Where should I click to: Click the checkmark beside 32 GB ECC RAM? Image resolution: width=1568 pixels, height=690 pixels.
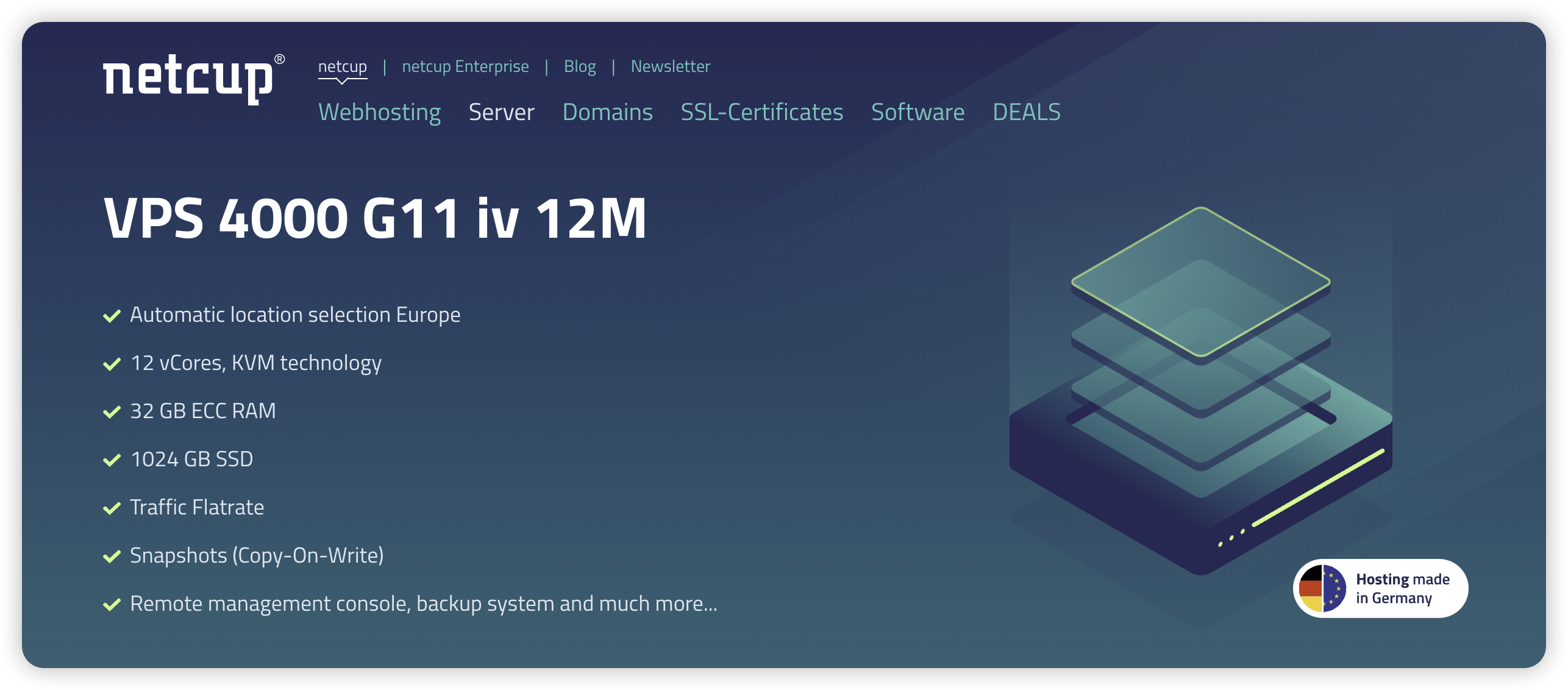click(x=112, y=412)
